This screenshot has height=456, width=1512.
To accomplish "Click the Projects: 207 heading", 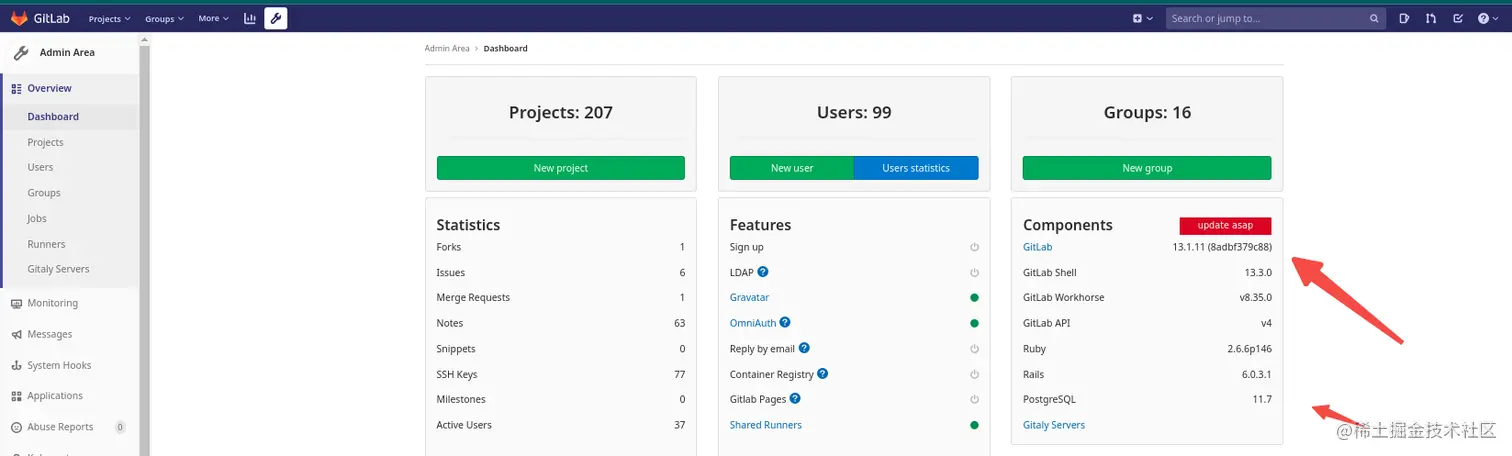I will 561,113.
